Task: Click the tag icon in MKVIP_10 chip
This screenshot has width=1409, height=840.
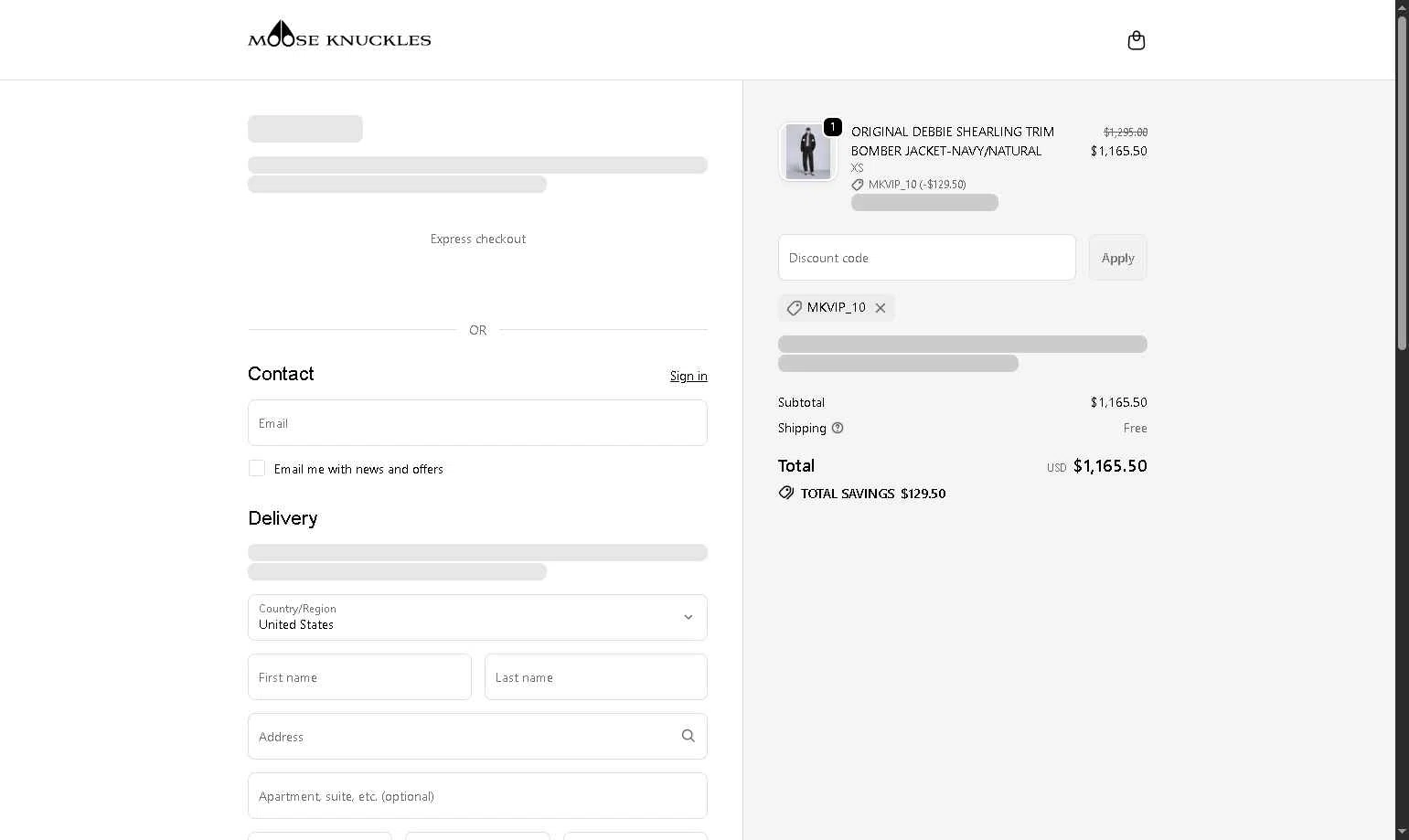Action: (x=794, y=308)
